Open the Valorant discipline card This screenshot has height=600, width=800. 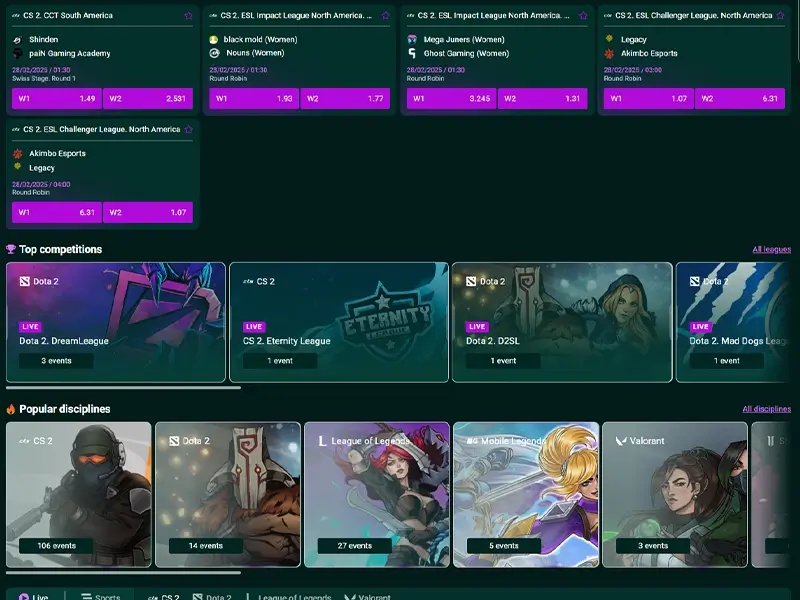(675, 494)
